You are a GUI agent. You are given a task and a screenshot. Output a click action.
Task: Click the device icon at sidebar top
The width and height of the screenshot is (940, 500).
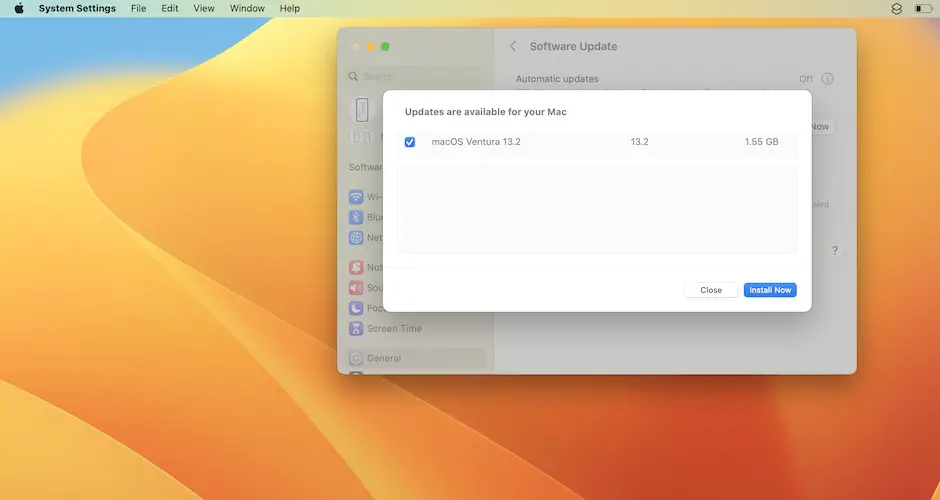click(361, 110)
